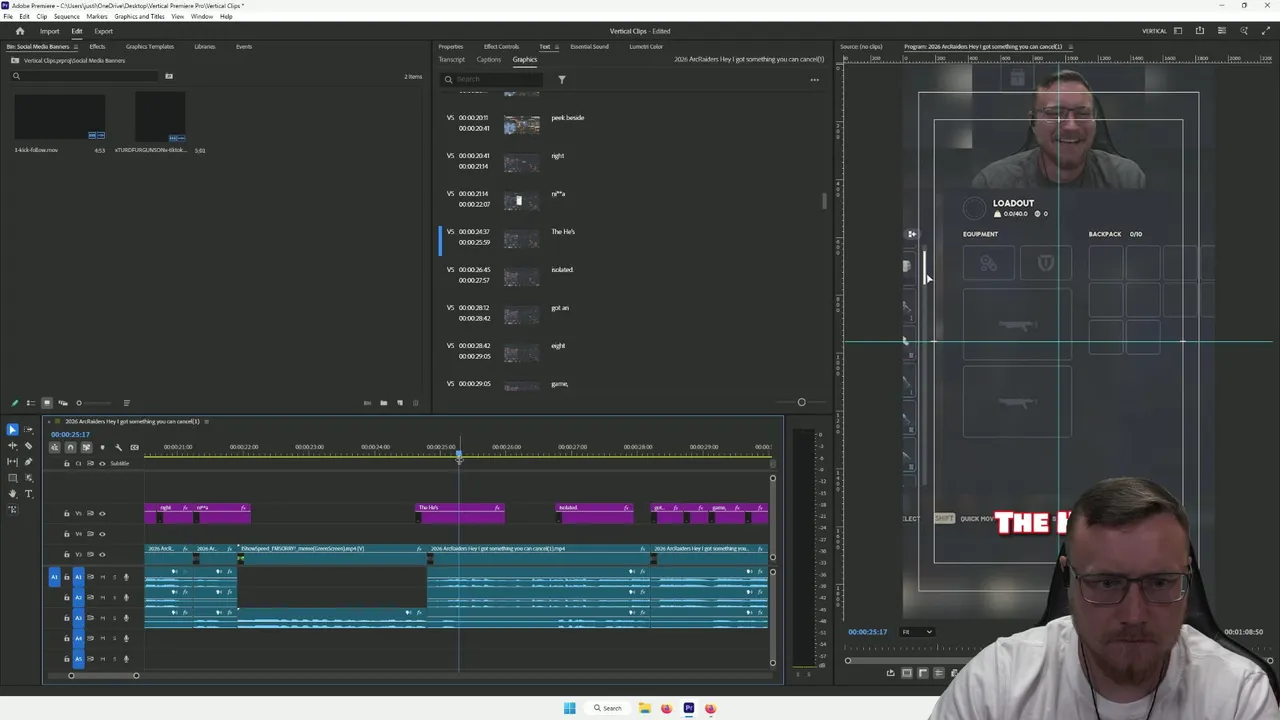
Task: Switch to the Captions tab
Action: [x=488, y=60]
